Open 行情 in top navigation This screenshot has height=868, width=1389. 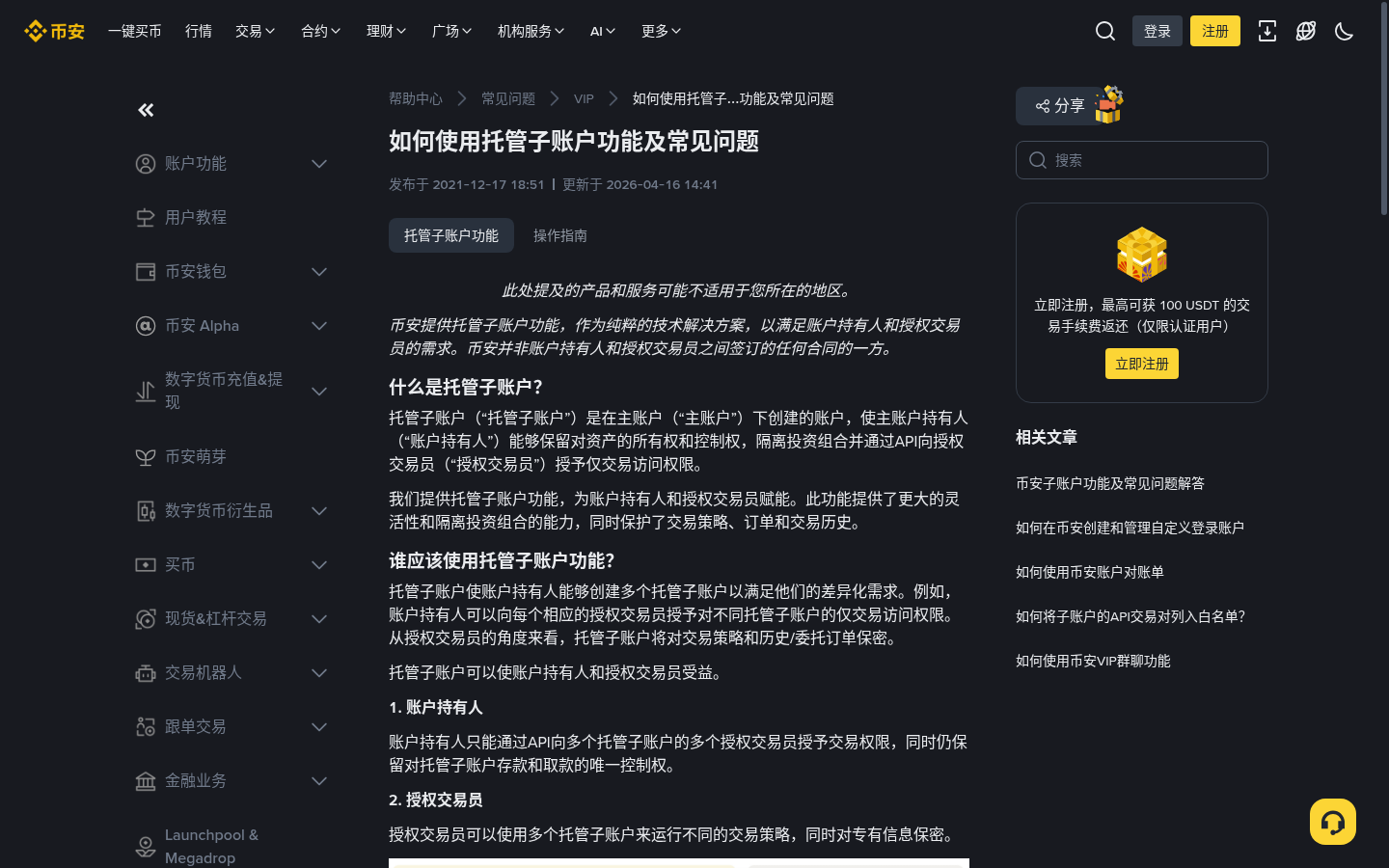[199, 31]
